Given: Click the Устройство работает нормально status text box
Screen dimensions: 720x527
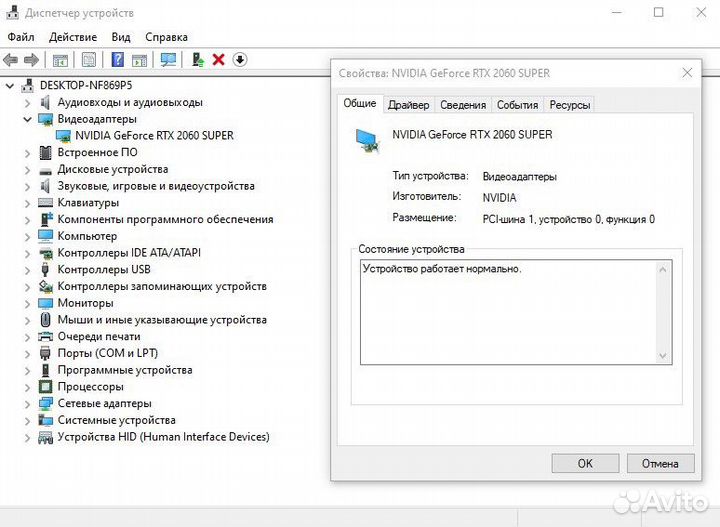Looking at the screenshot, I should coord(516,312).
